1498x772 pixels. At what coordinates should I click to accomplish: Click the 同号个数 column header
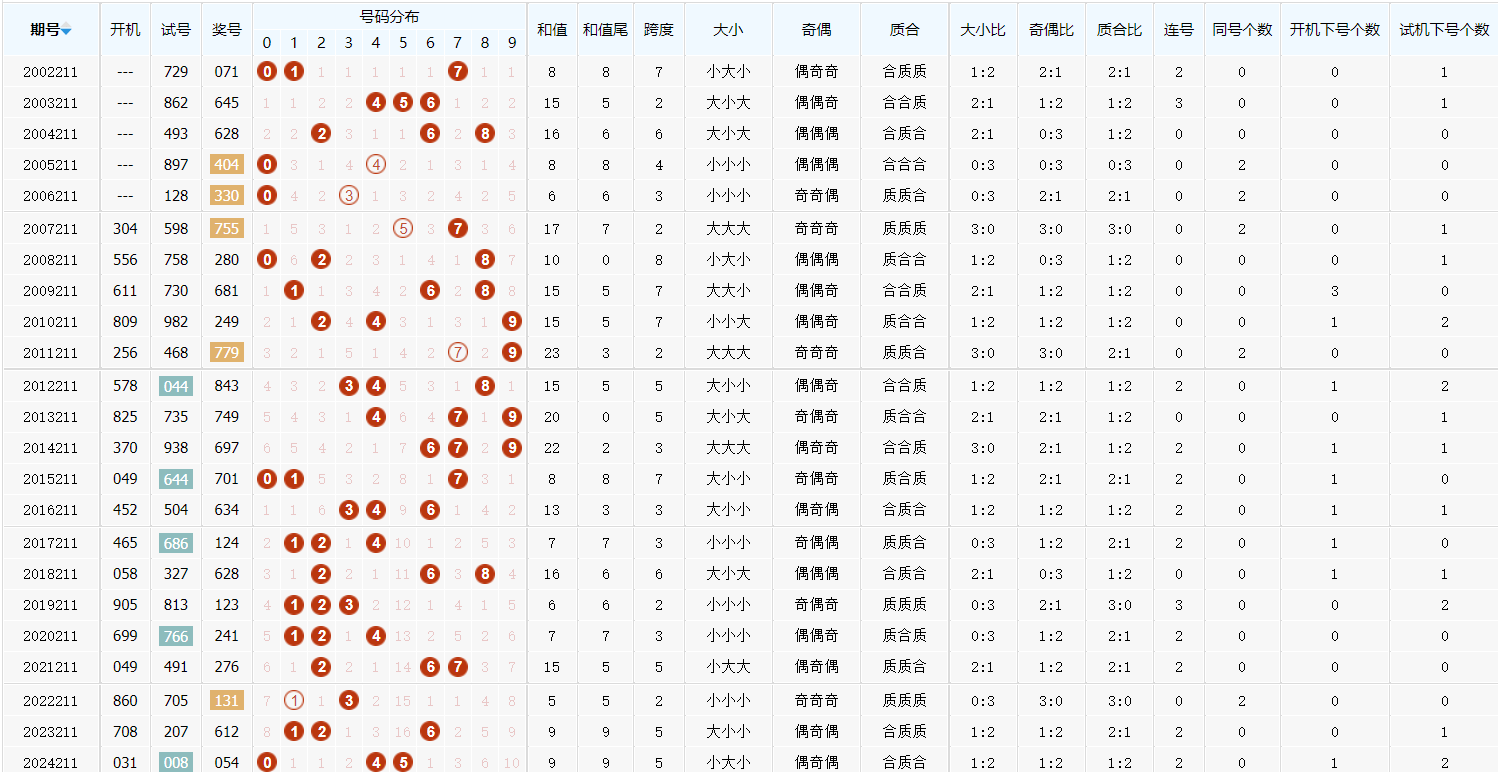(x=1242, y=29)
